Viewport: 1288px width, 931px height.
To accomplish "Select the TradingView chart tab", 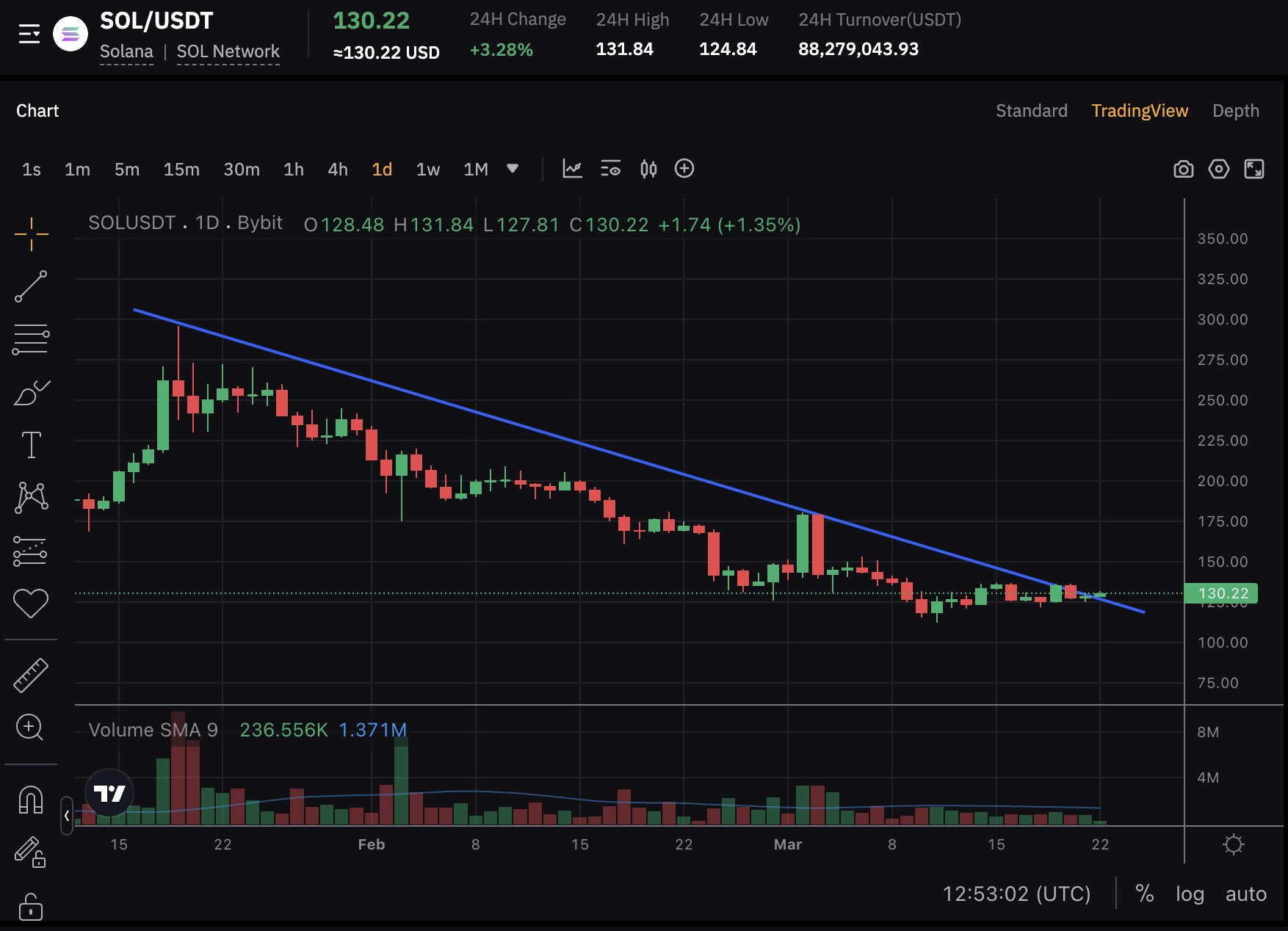I will [1140, 111].
